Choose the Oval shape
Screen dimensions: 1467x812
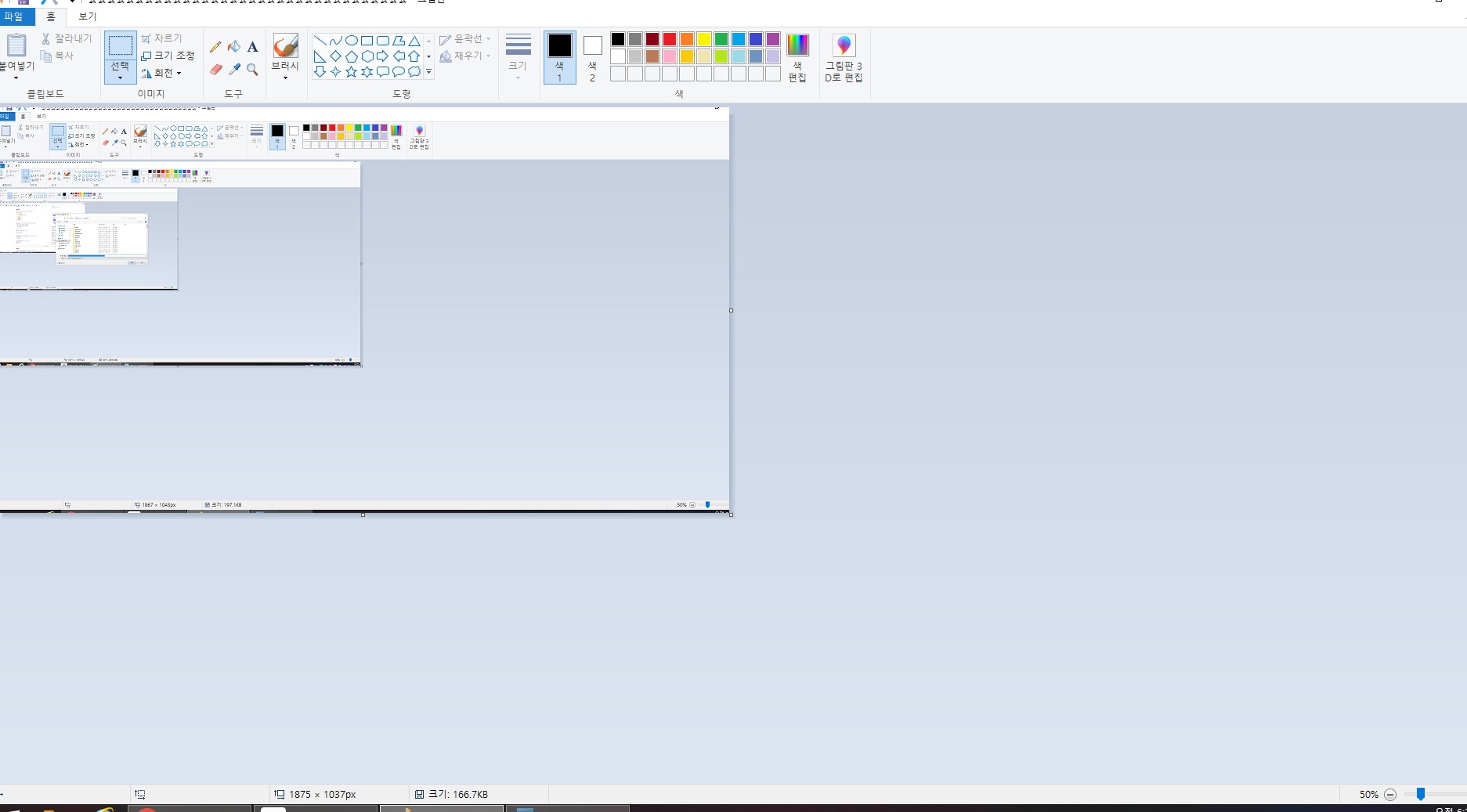[351, 41]
